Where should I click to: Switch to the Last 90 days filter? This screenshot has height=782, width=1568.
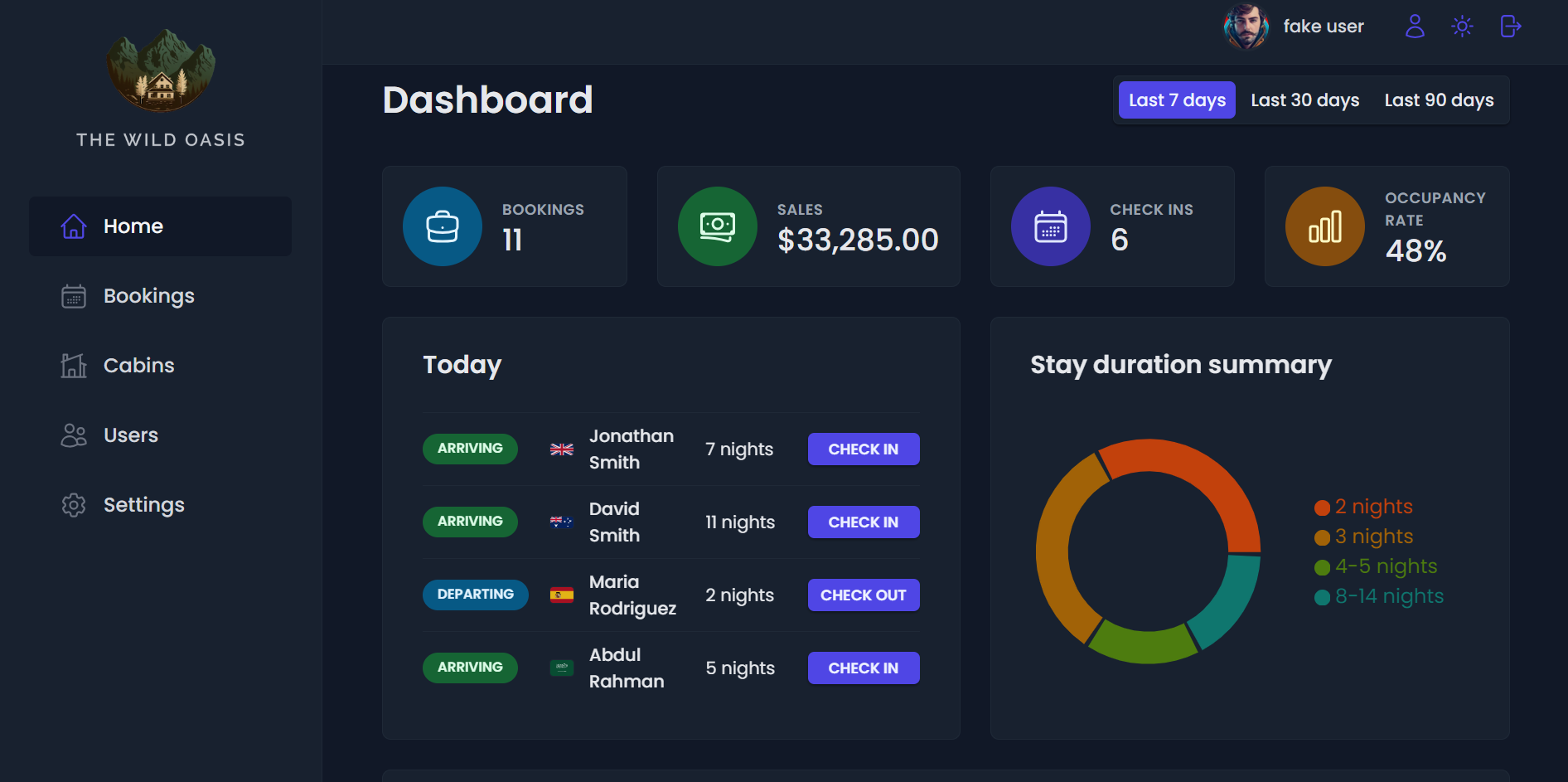pyautogui.click(x=1439, y=100)
